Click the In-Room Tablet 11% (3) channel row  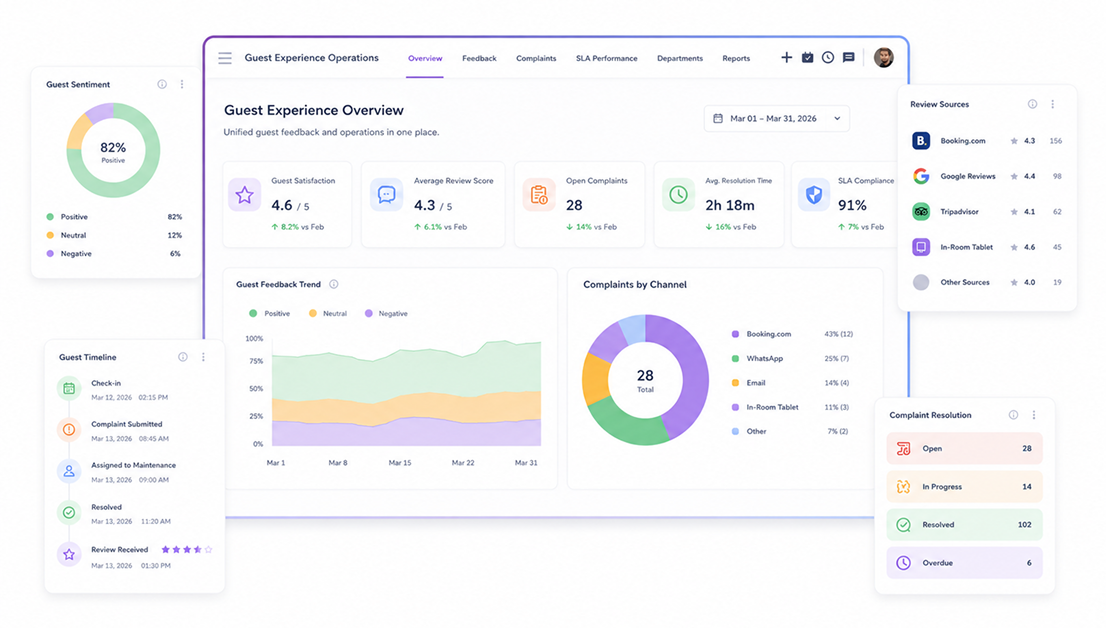[791, 407]
